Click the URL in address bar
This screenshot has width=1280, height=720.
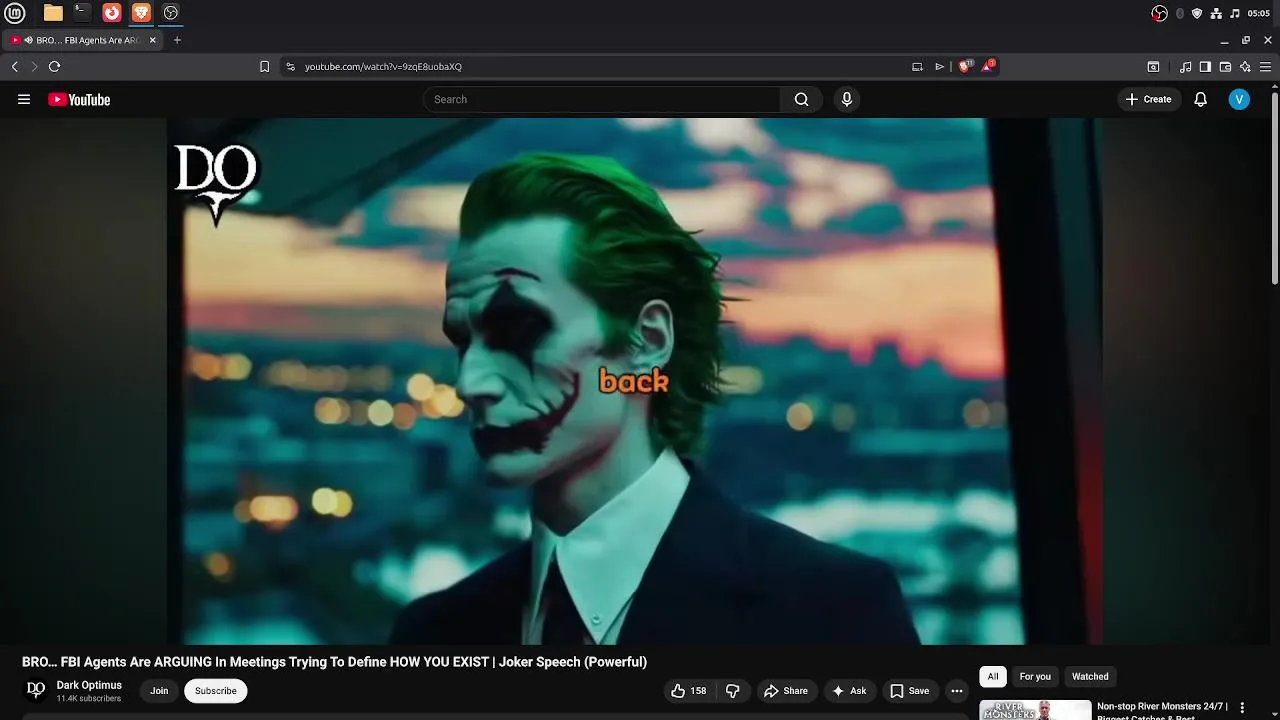[x=383, y=67]
